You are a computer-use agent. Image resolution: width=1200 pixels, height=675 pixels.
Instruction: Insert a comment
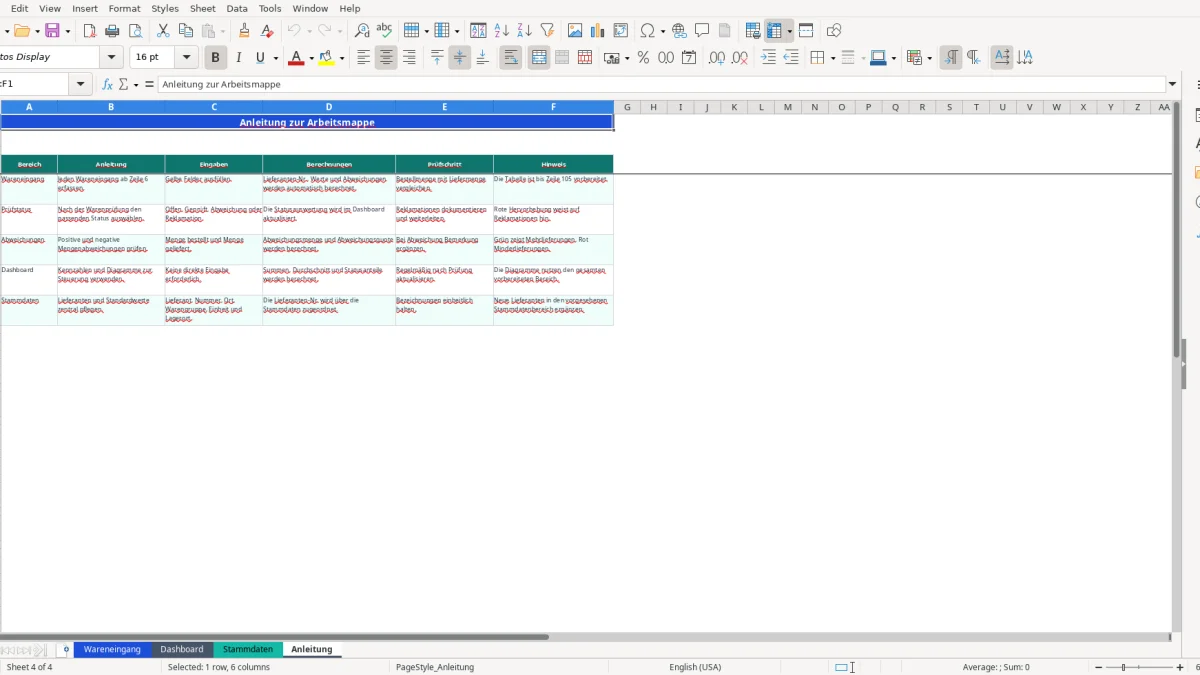click(x=702, y=31)
